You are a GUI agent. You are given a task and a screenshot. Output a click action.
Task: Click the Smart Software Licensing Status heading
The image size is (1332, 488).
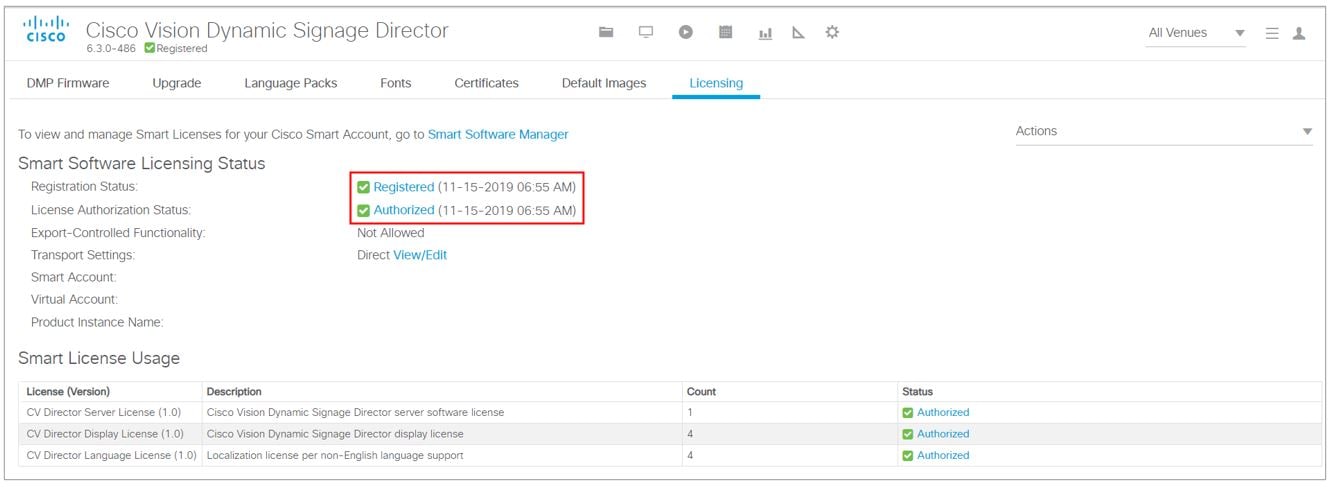click(142, 163)
